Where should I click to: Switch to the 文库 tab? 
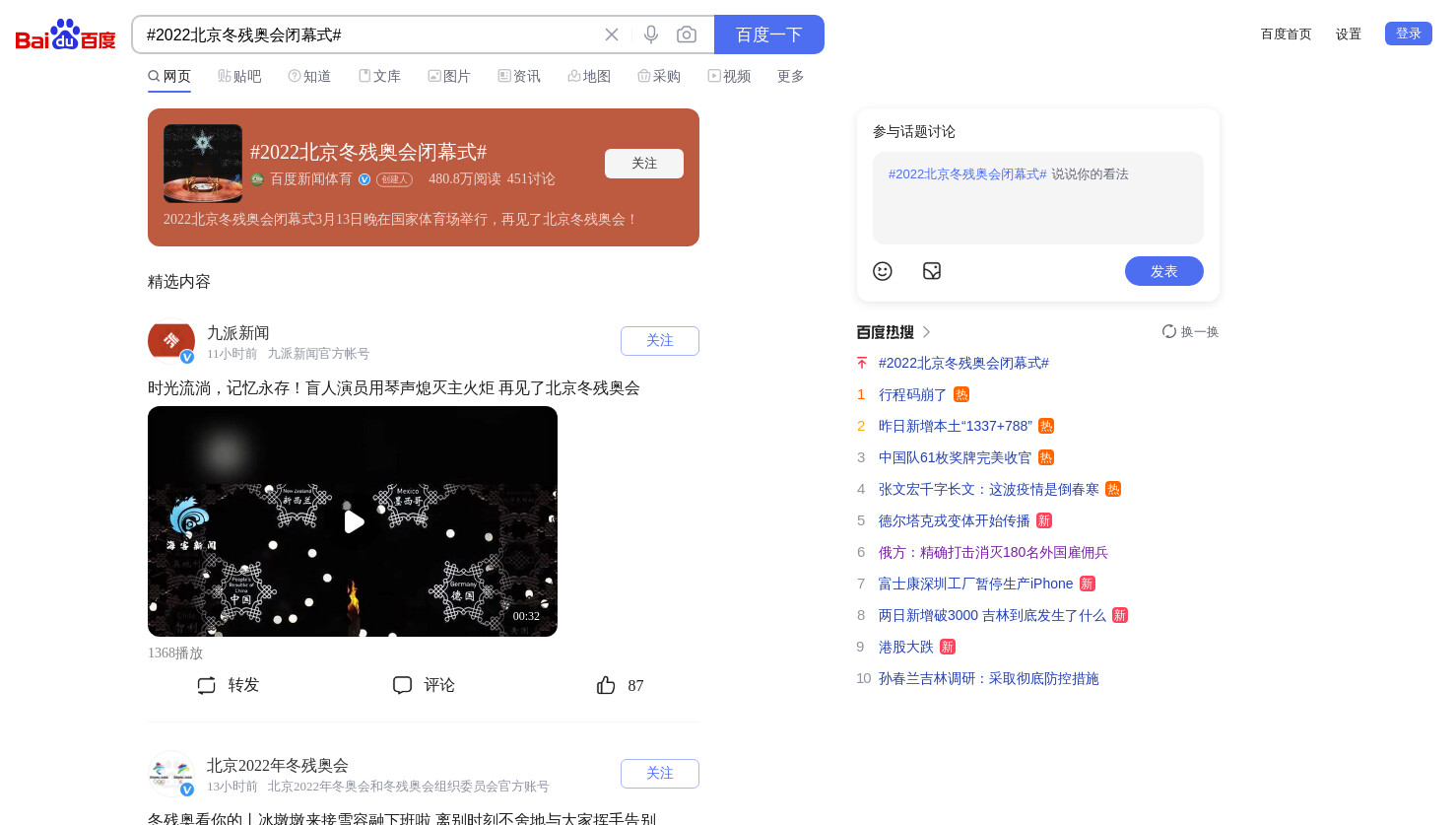pos(379,76)
